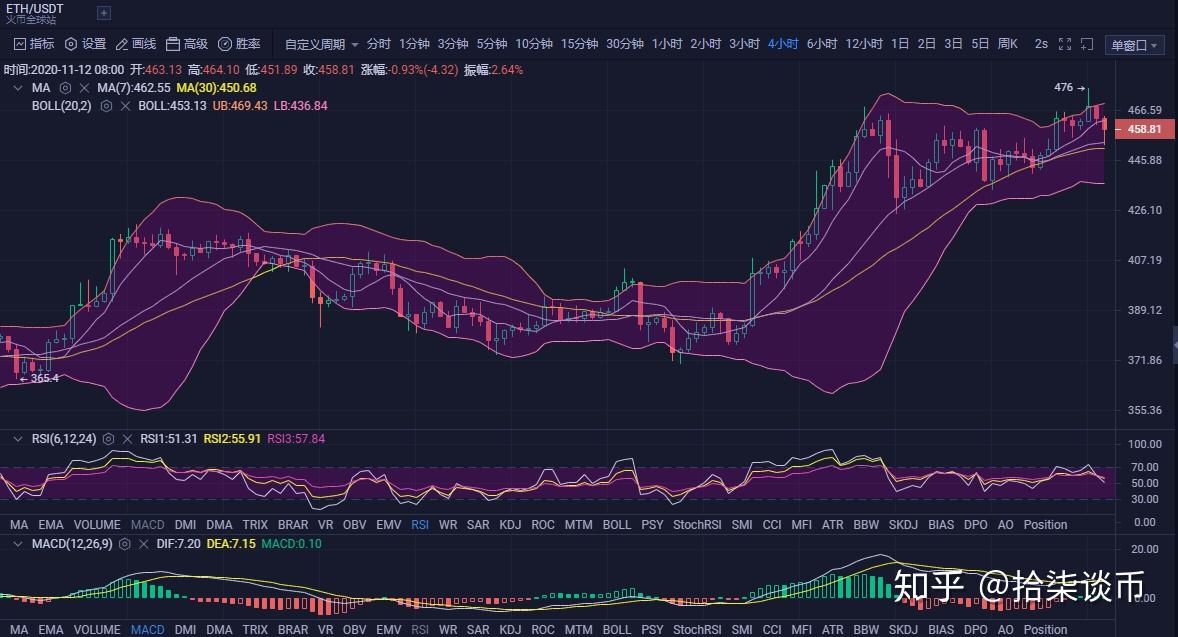Select the 1分钟 interval
Screen dimensions: 1178x637
click(415, 44)
